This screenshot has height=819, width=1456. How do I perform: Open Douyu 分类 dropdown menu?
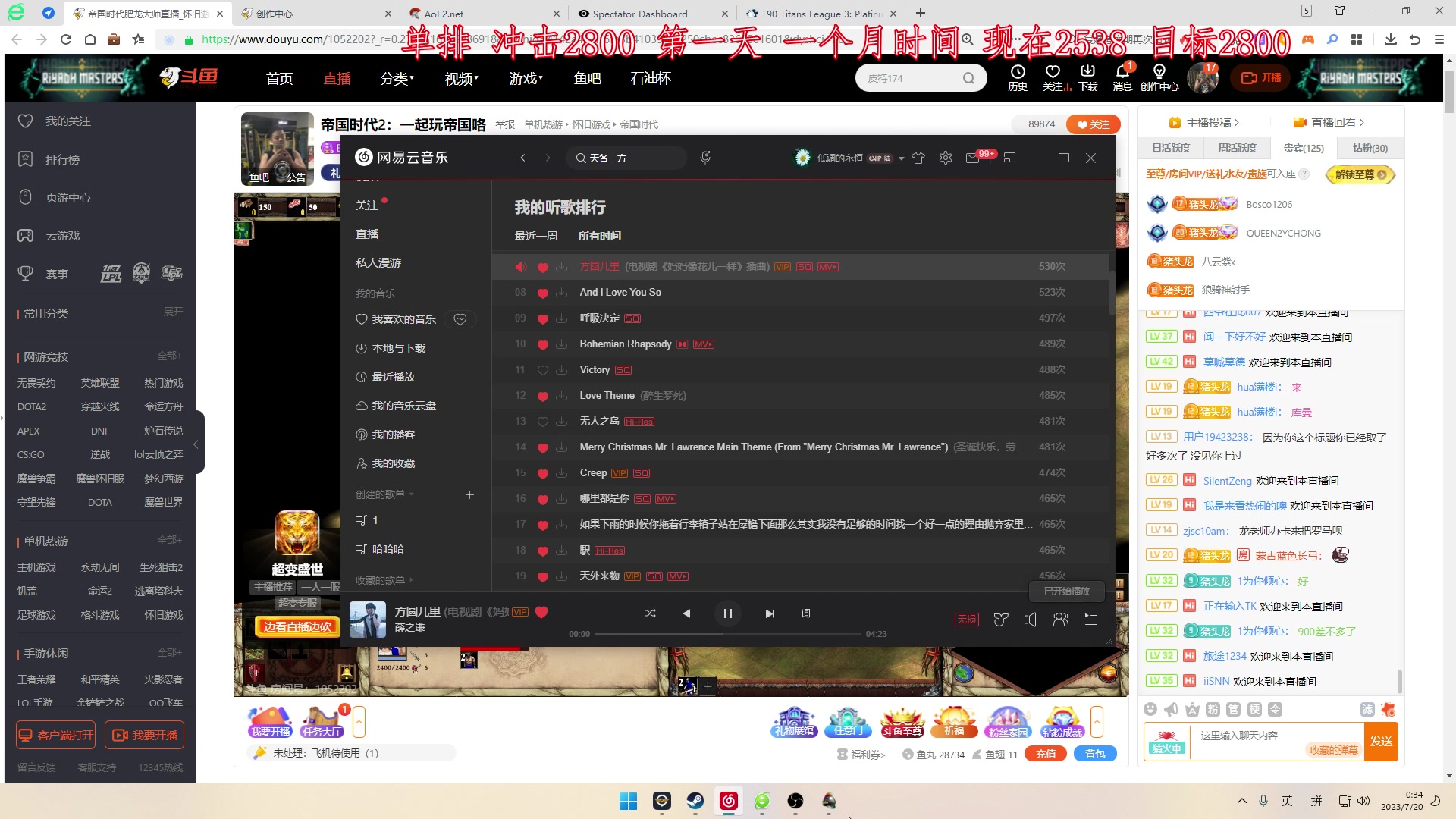[397, 78]
